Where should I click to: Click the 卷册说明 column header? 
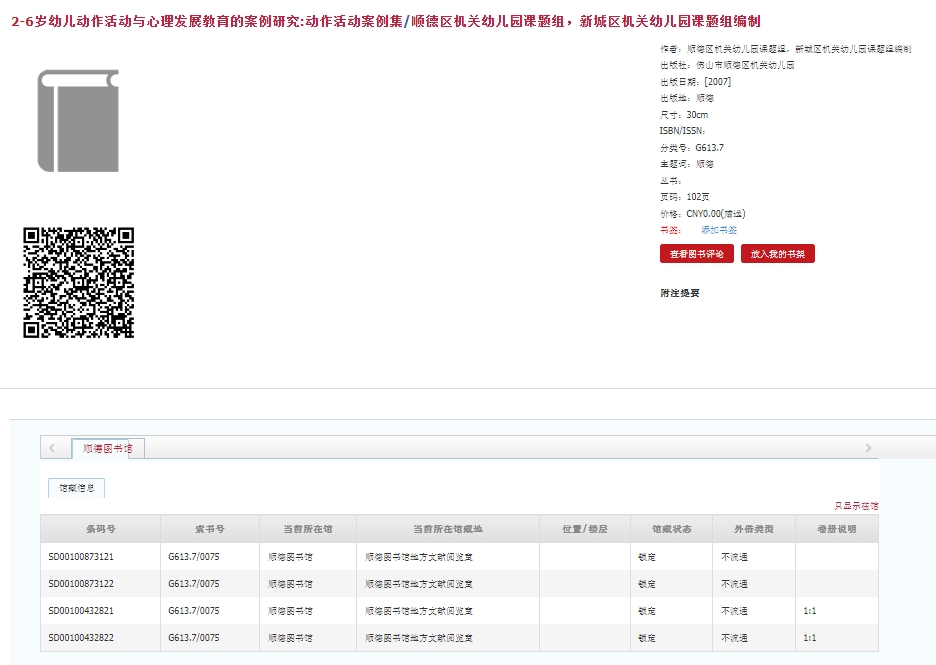(x=836, y=529)
